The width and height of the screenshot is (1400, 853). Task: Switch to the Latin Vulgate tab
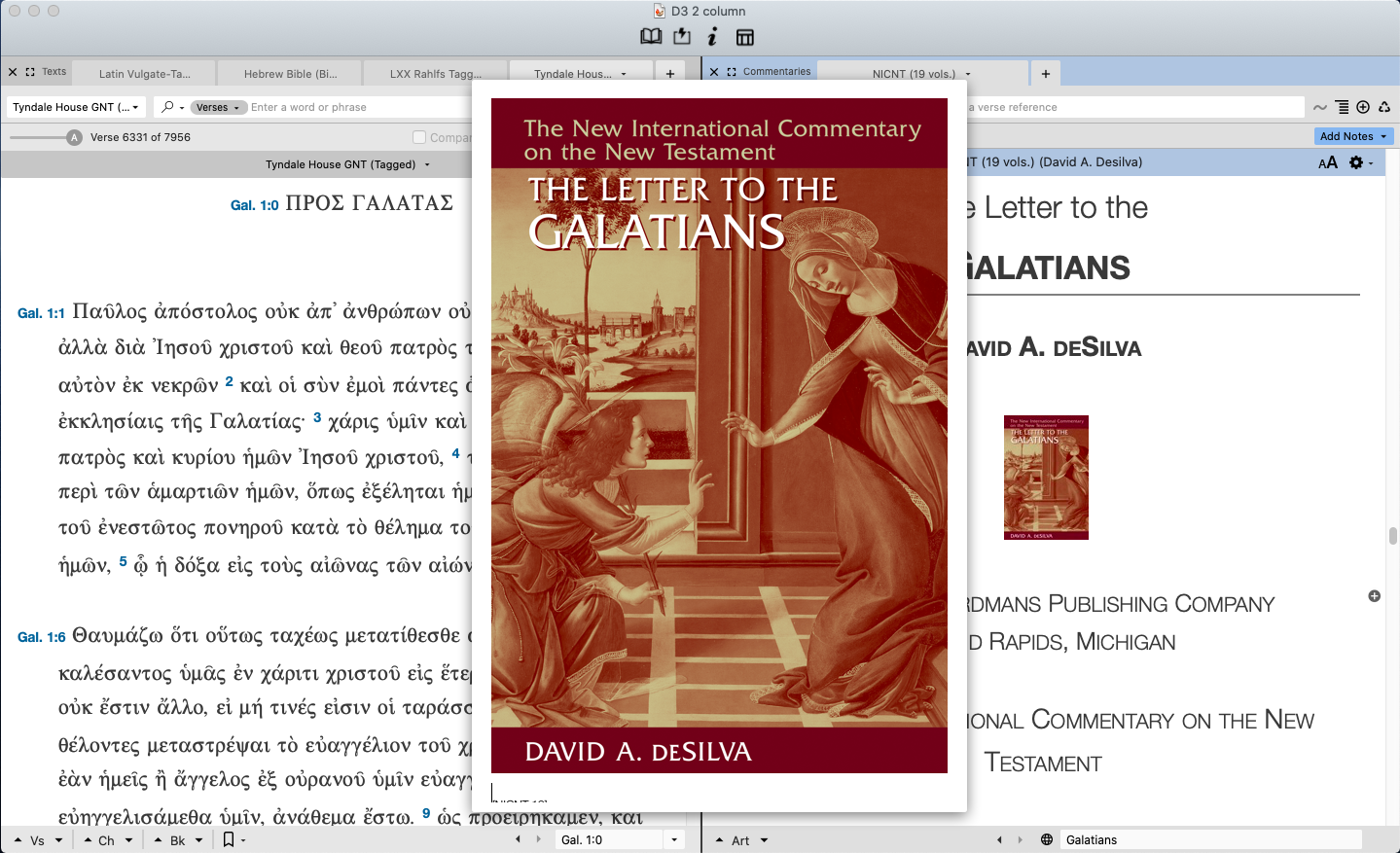tap(144, 74)
